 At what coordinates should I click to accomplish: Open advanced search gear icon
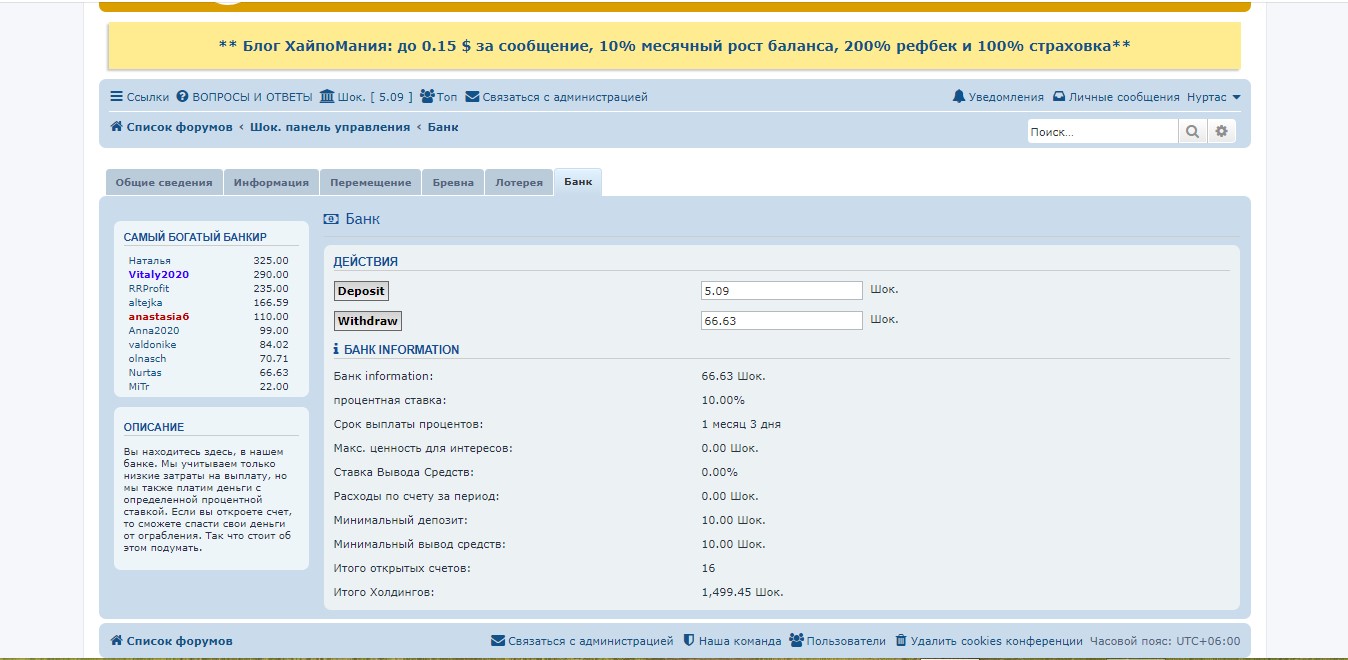pos(1221,132)
